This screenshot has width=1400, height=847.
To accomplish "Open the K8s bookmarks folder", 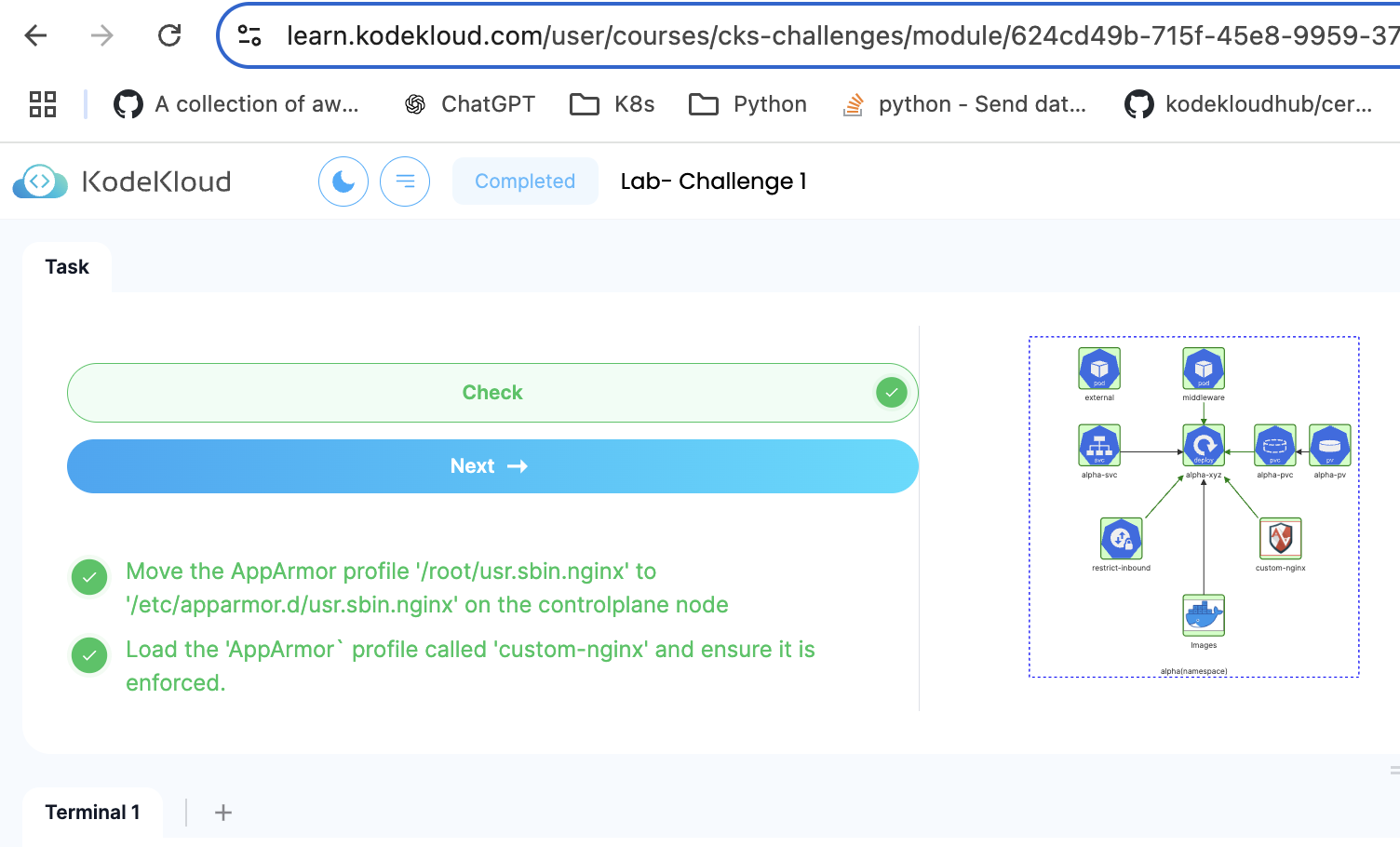I will (612, 104).
